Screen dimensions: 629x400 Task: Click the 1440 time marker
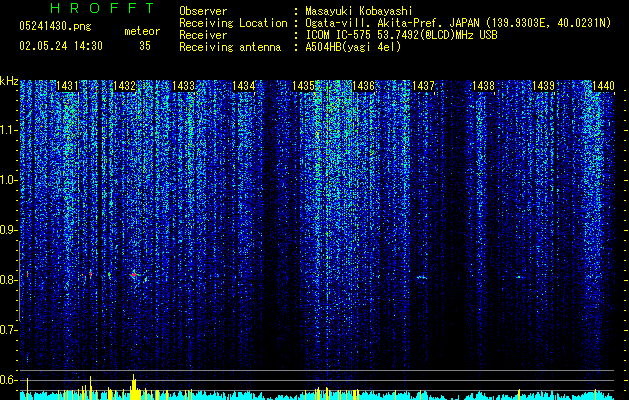603,86
